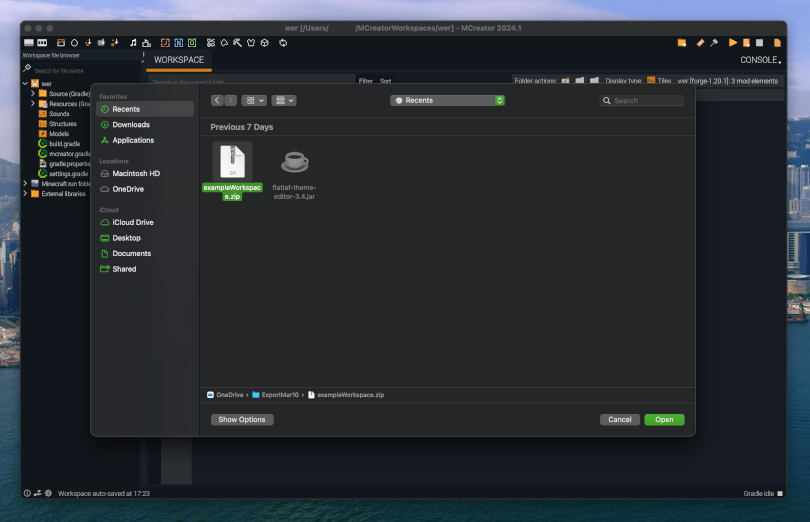Collapse the wer root tree node
This screenshot has width=810, height=522.
pyautogui.click(x=25, y=83)
